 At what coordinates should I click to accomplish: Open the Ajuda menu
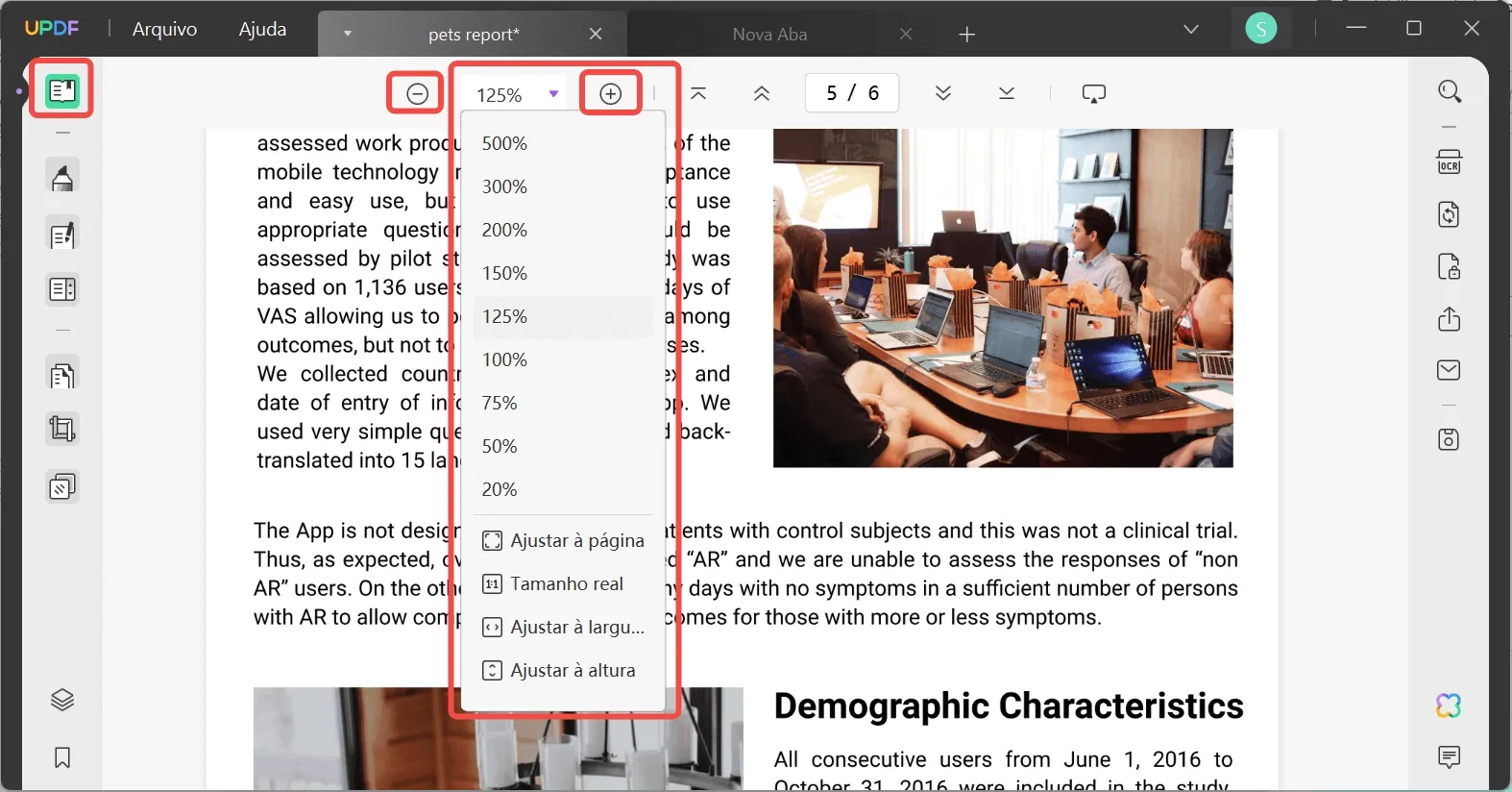point(262,29)
